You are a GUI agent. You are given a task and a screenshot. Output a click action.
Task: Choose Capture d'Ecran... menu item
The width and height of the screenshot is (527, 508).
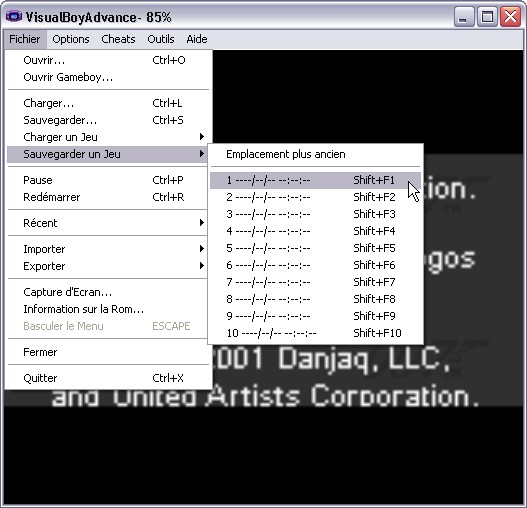click(x=108, y=292)
